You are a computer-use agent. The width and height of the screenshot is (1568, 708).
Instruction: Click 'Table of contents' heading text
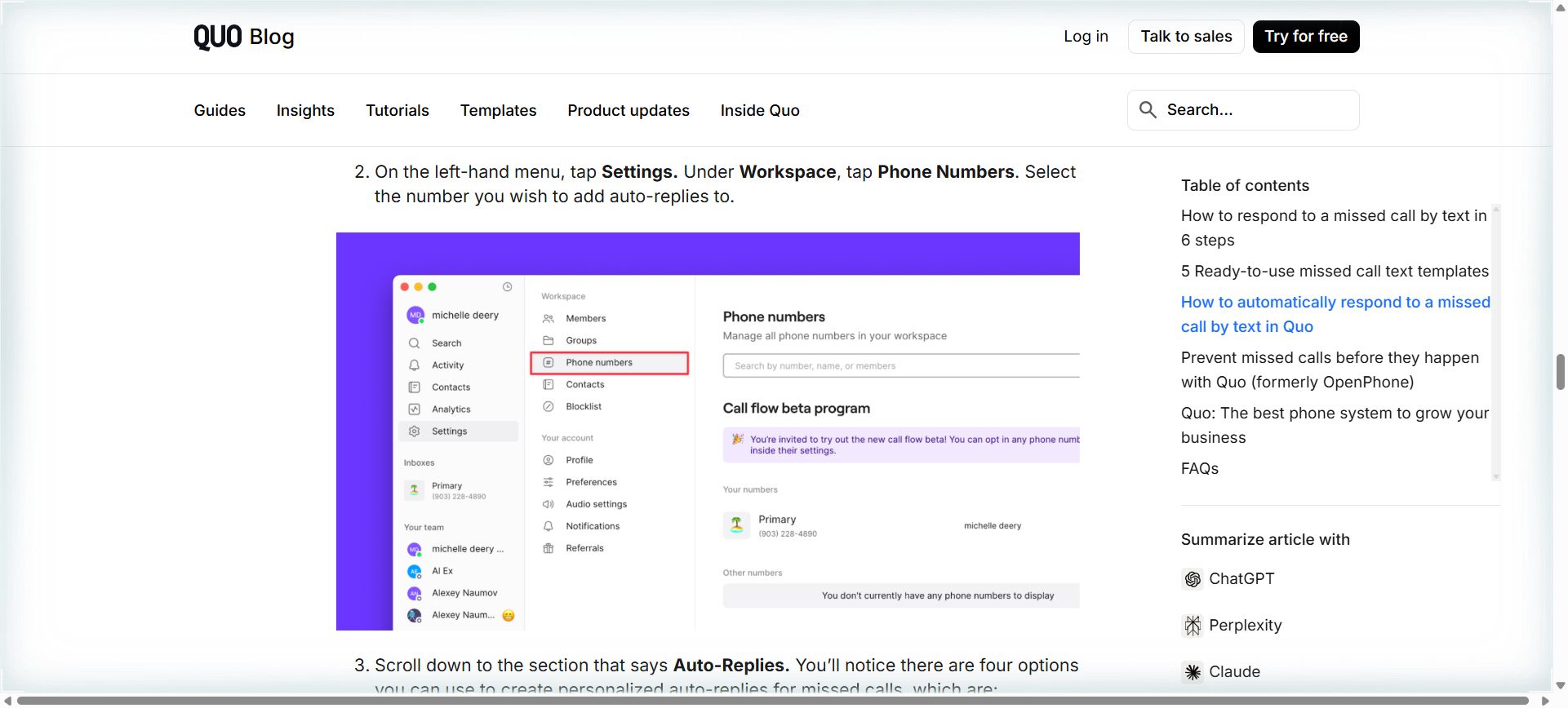[x=1245, y=185]
